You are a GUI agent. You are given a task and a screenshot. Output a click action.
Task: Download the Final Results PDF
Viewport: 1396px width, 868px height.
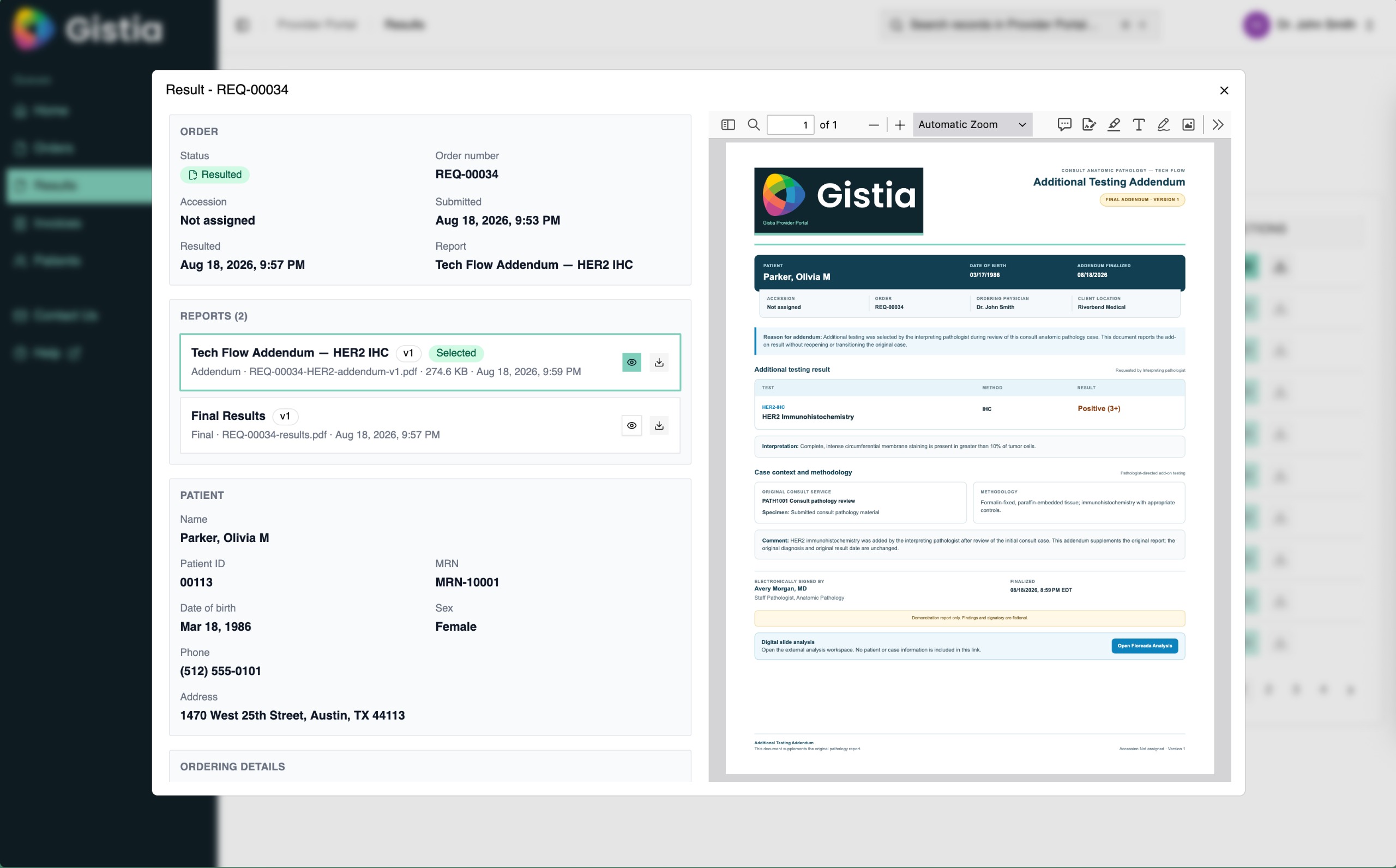(x=659, y=425)
